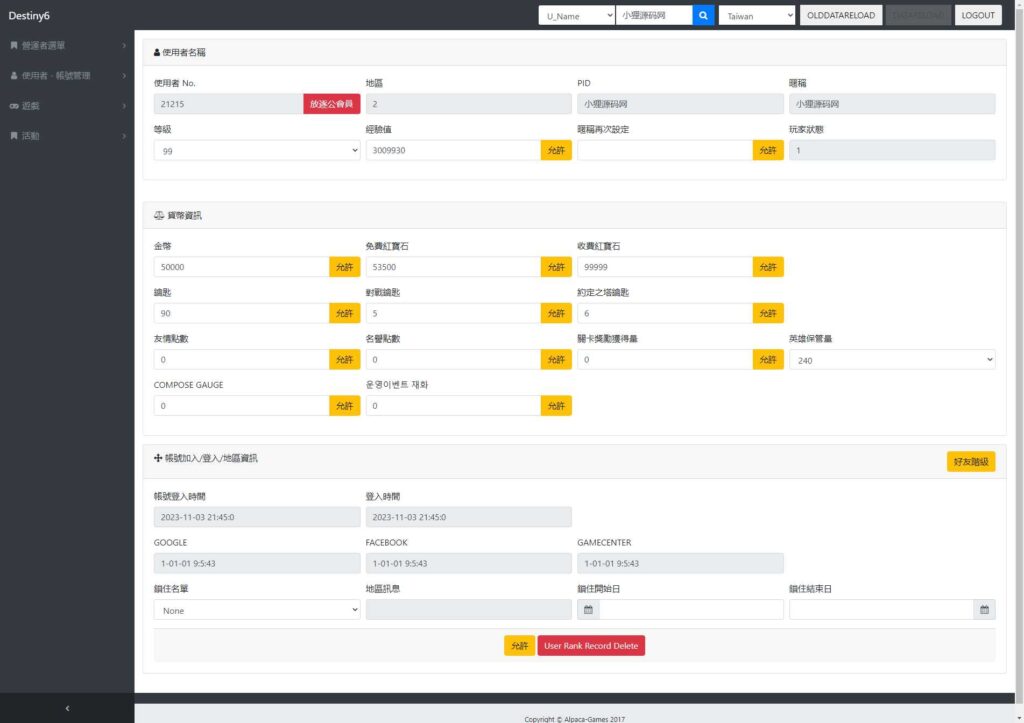This screenshot has width=1024, height=723.
Task: Click calendar icon for 鎖住結束日
Action: coord(984,609)
